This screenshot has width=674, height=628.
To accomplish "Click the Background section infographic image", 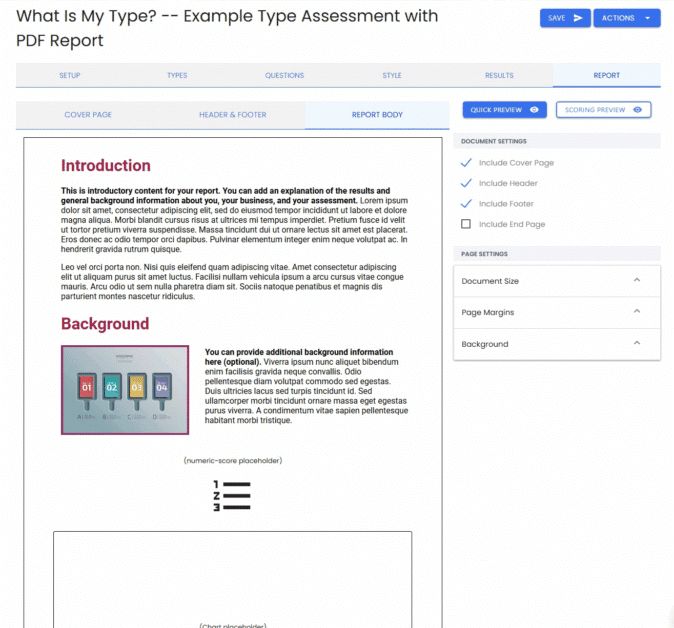I will click(x=125, y=389).
